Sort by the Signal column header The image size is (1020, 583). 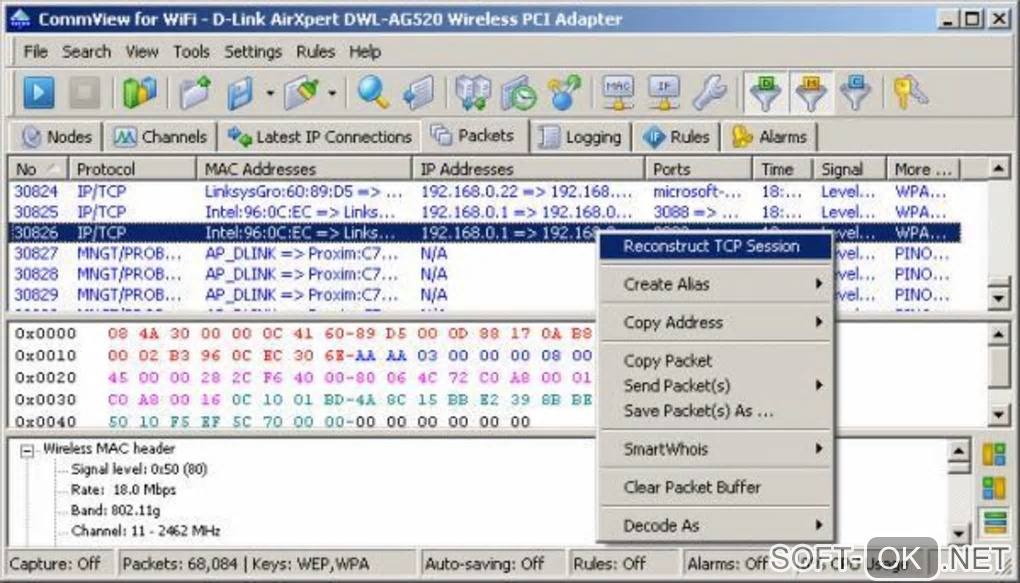tap(849, 169)
